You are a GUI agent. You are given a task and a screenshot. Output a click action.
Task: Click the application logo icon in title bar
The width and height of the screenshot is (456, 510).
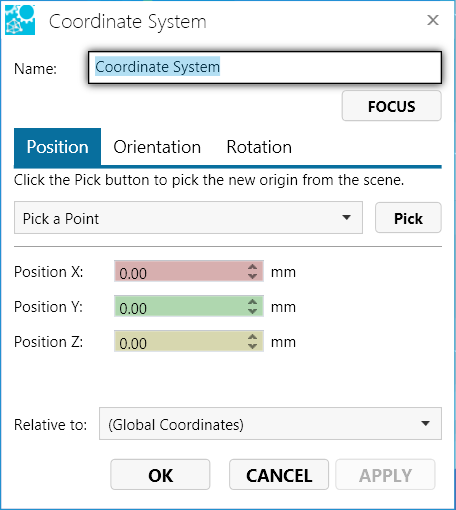tap(20, 20)
